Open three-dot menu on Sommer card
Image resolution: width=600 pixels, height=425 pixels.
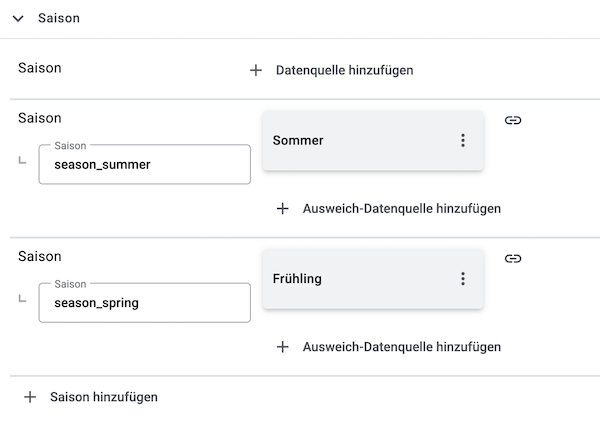[463, 141]
